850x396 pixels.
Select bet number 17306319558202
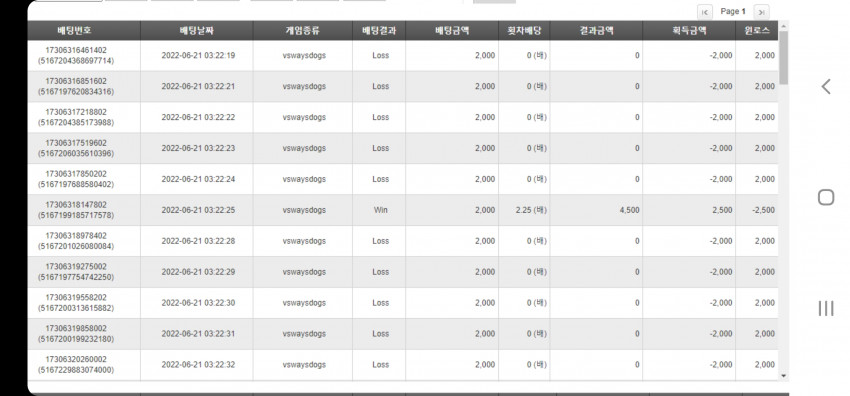(x=76, y=297)
